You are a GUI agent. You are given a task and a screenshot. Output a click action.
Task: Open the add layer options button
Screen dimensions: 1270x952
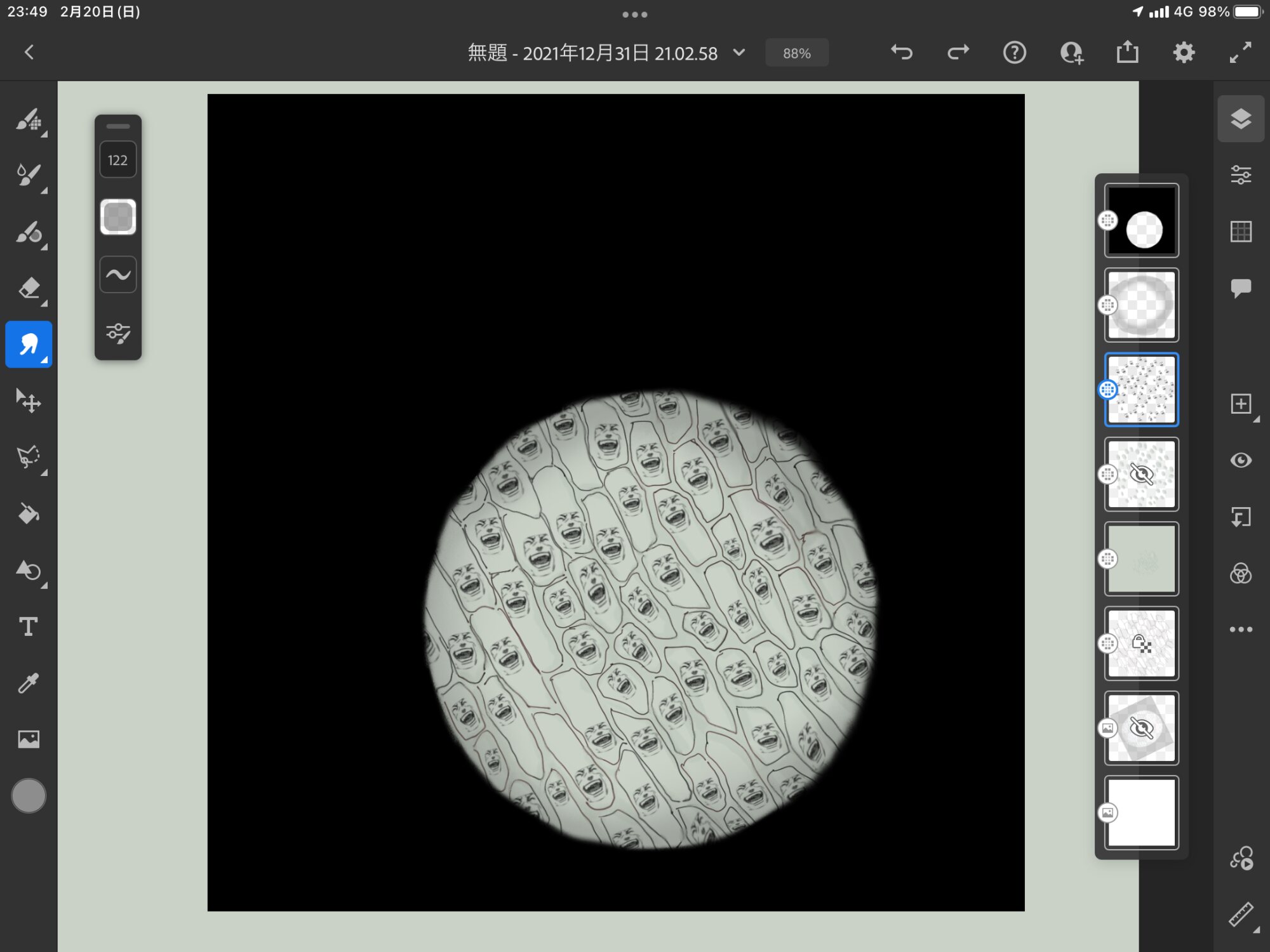point(1241,404)
